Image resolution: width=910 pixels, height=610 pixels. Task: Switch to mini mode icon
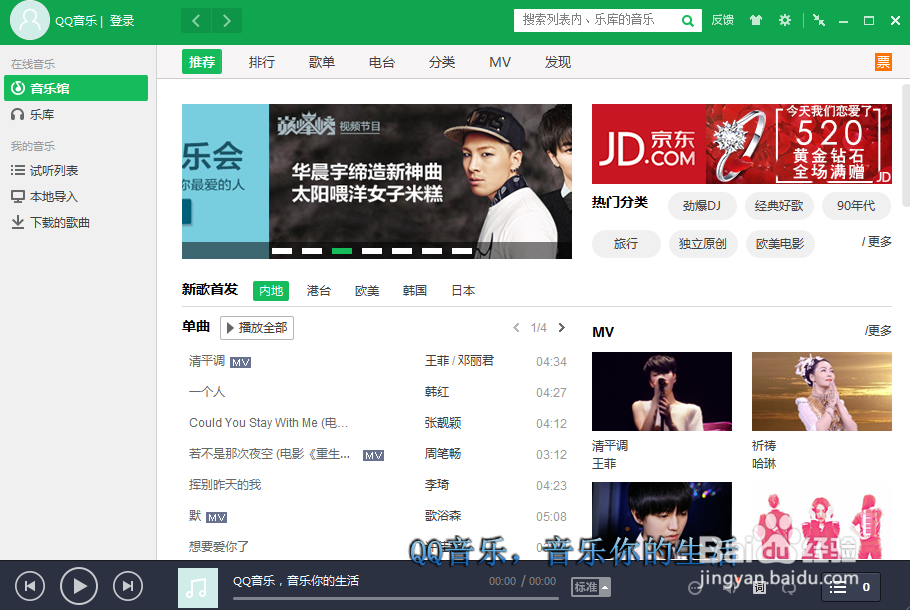pyautogui.click(x=819, y=20)
